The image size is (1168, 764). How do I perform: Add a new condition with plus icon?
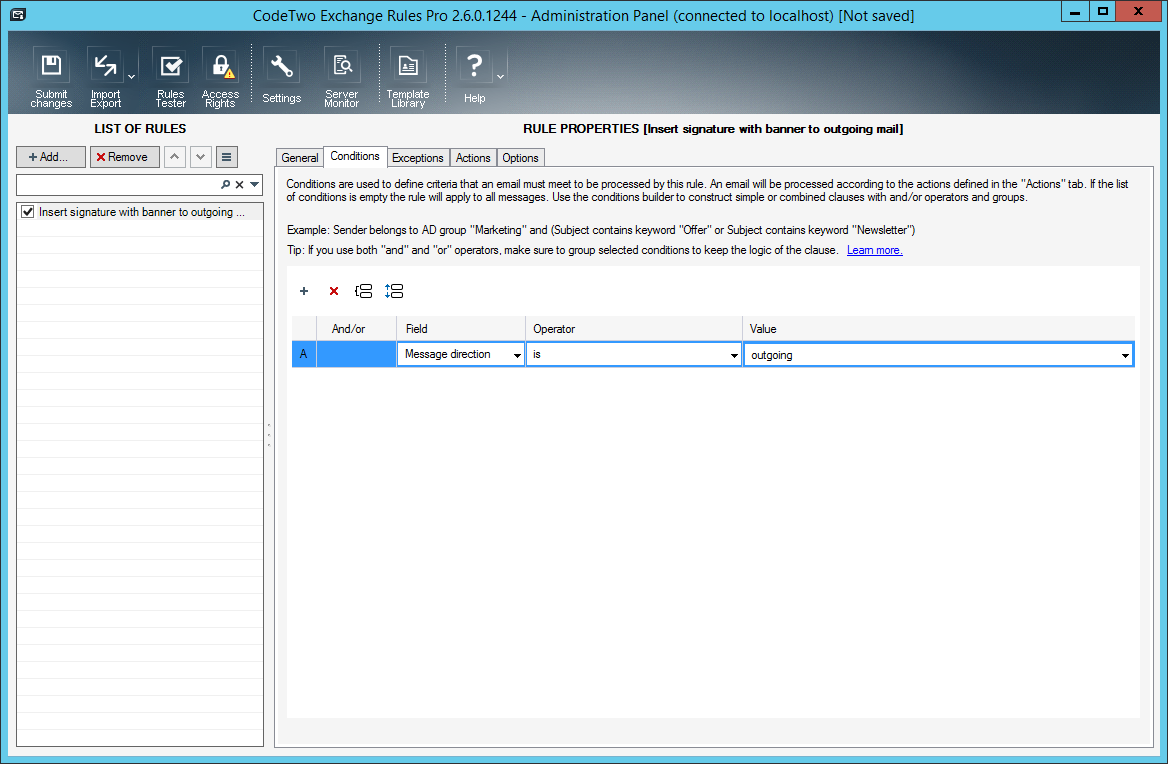pos(304,291)
